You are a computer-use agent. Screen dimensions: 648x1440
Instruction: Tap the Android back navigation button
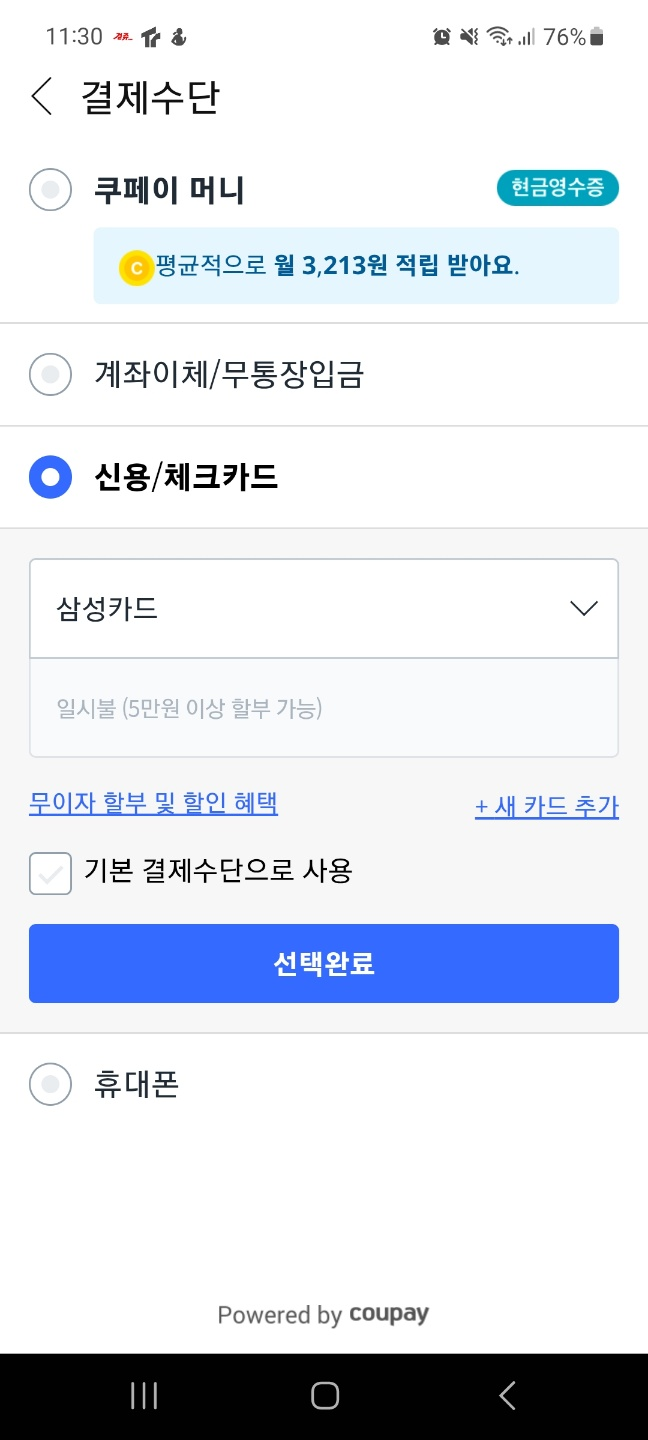[x=506, y=1395]
